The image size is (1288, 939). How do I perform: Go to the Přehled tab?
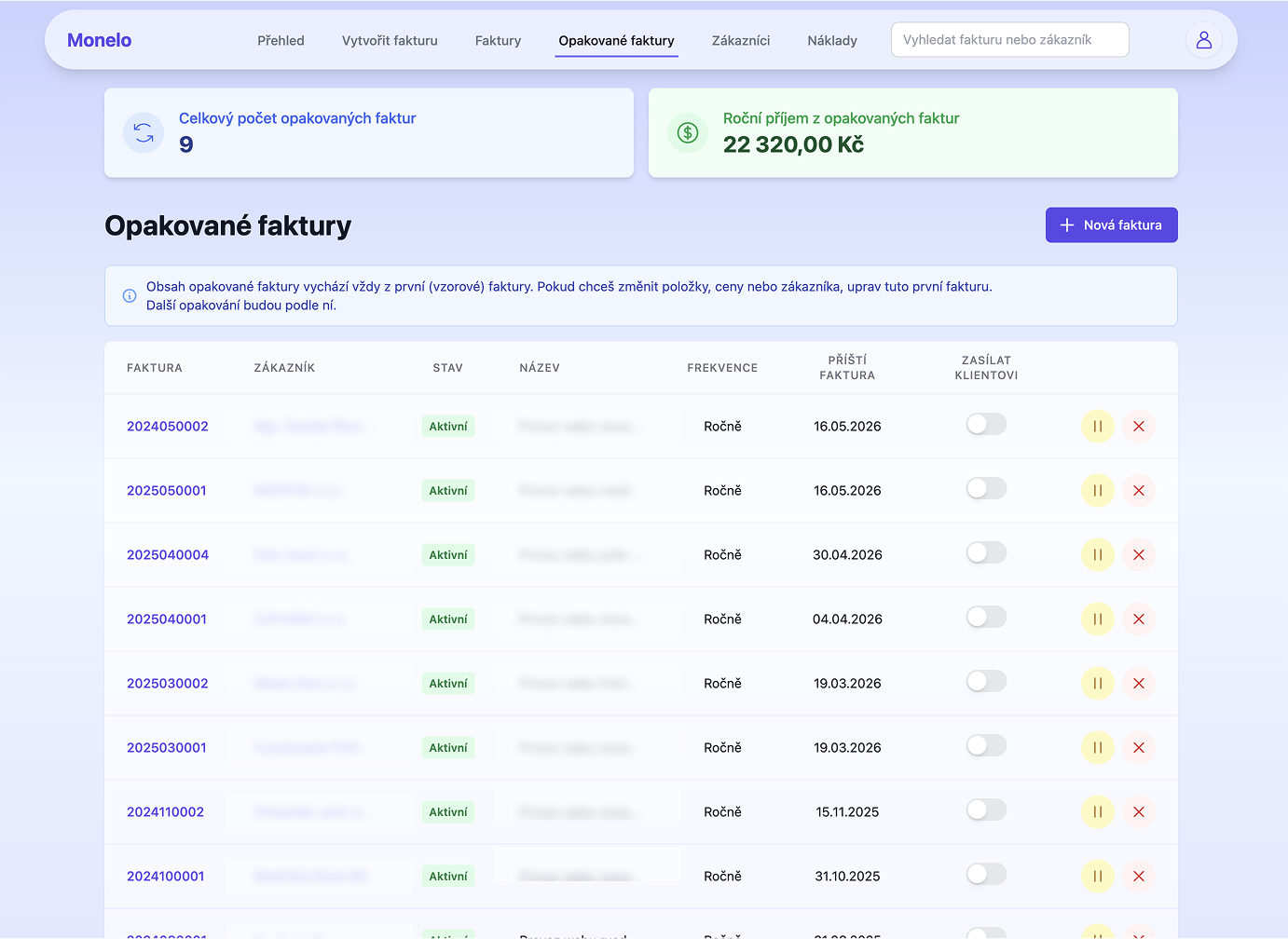tap(281, 41)
